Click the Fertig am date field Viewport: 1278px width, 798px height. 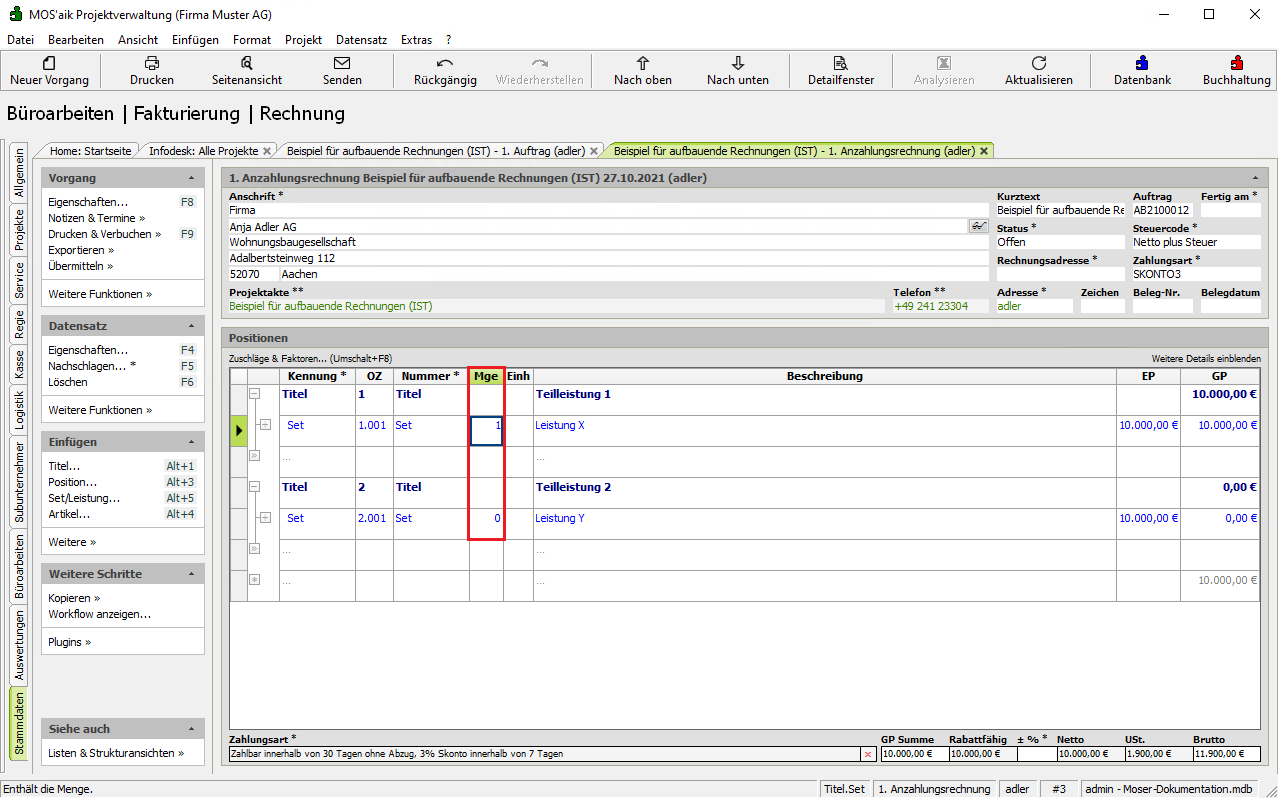(x=1231, y=210)
